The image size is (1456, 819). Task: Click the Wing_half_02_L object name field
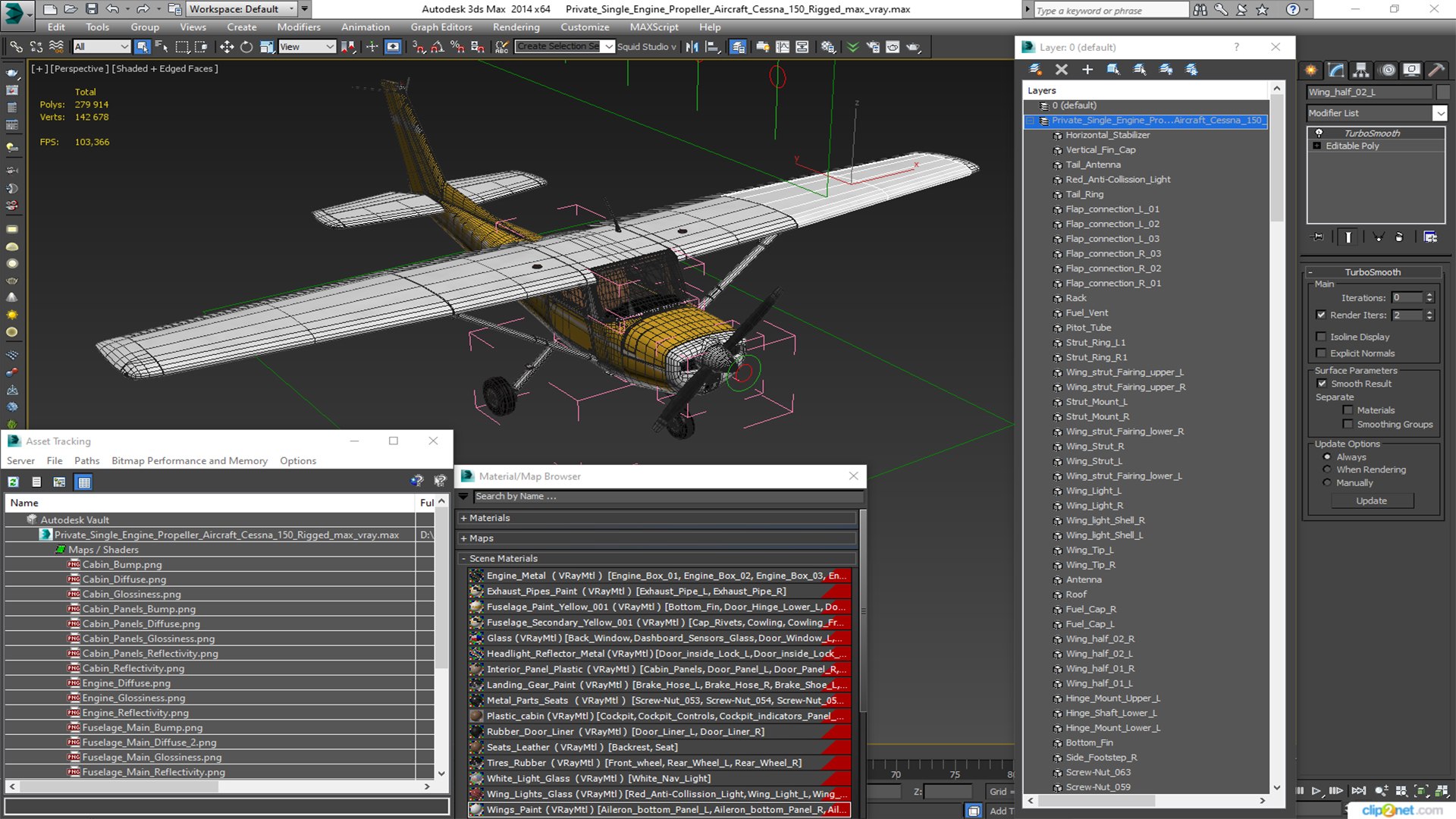(1369, 93)
